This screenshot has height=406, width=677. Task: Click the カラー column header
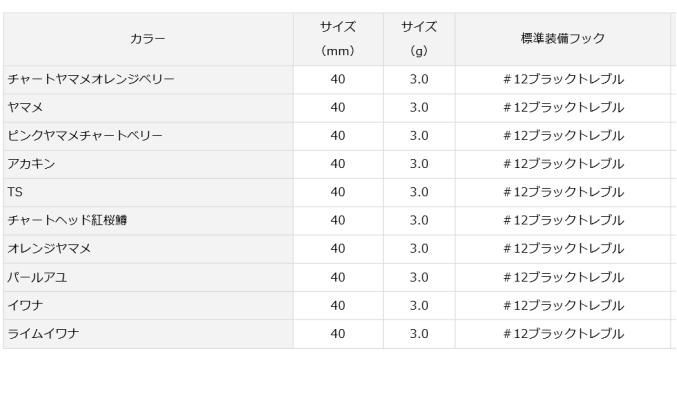147,39
